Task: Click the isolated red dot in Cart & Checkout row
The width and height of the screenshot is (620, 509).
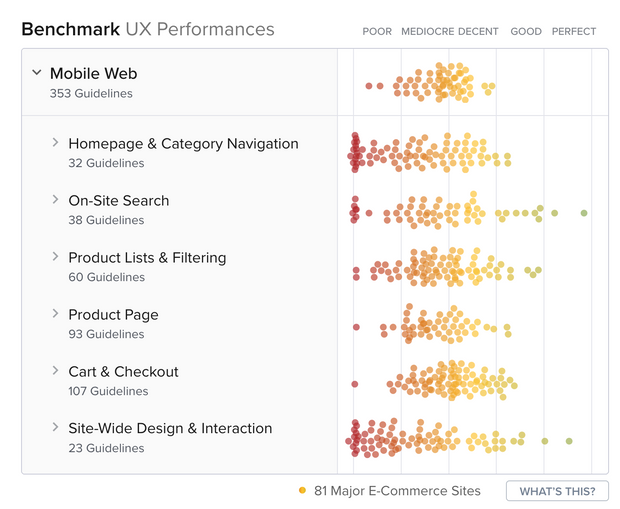Action: click(355, 384)
